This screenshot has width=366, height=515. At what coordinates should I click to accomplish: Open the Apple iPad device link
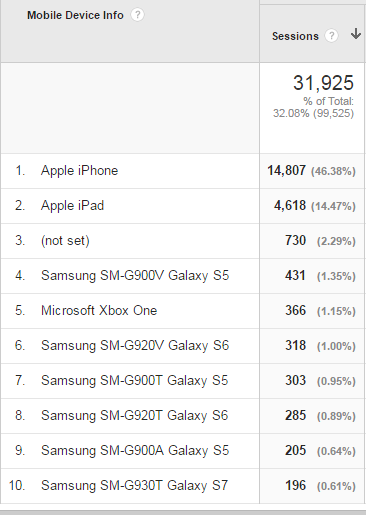coord(72,206)
